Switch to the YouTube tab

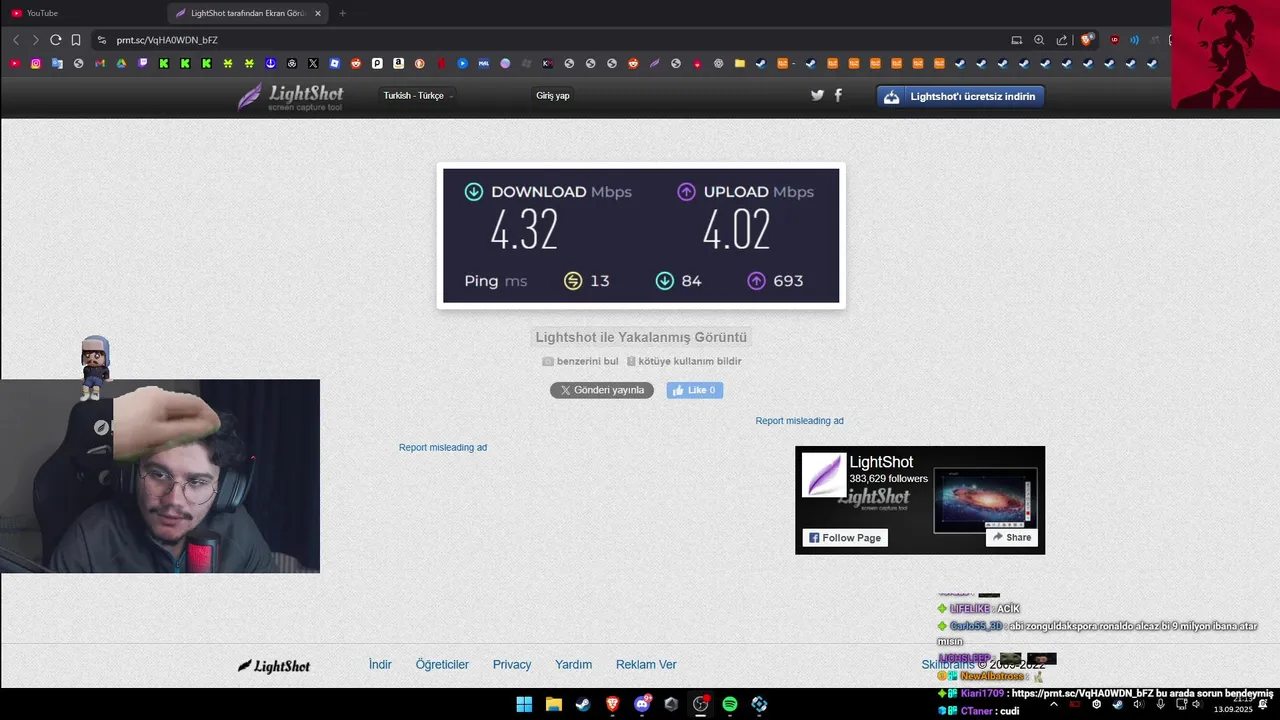point(80,13)
